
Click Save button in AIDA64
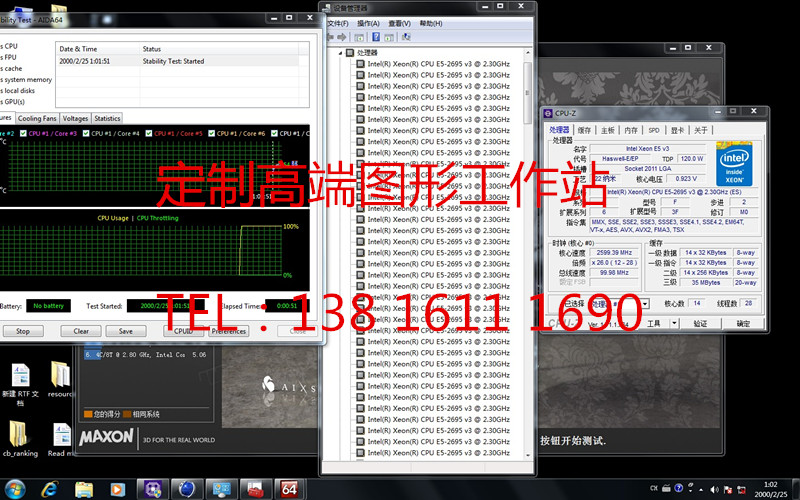(x=126, y=331)
